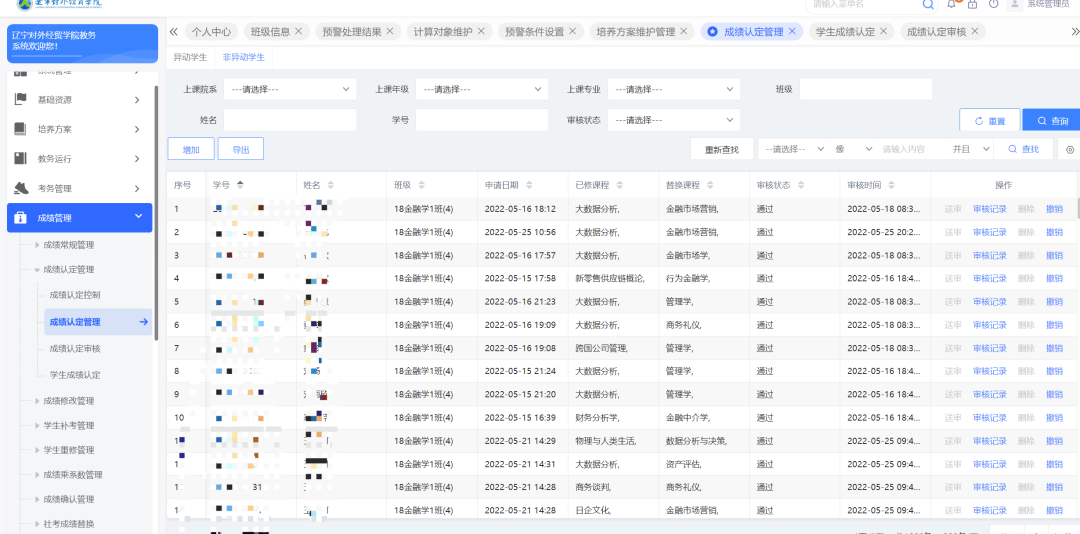Image resolution: width=1080 pixels, height=534 pixels.
Task: Expand 成绩修改管理 in the sidebar tree
Action: (x=68, y=401)
